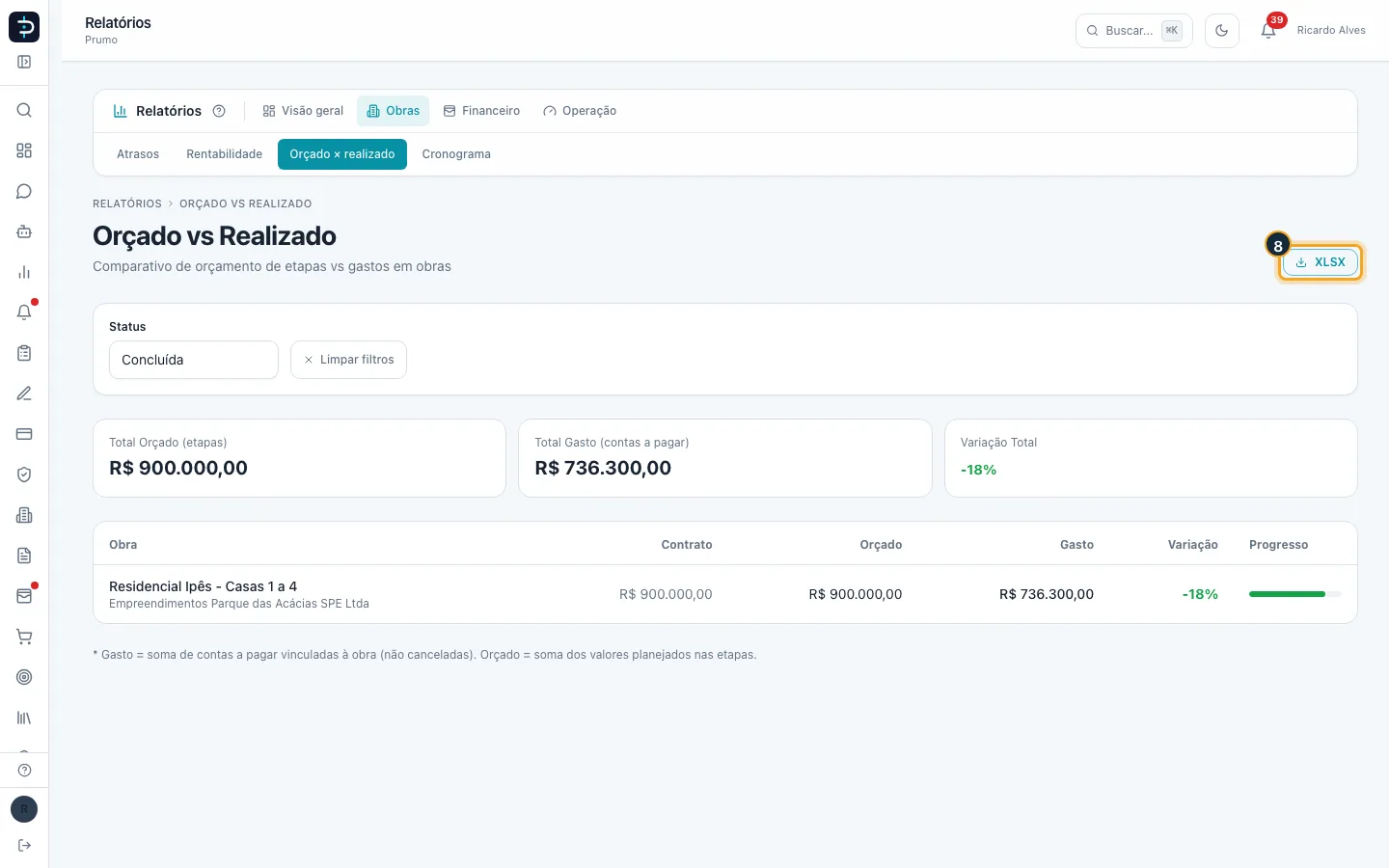Open the sidebar help question mark icon
This screenshot has width=1389, height=868.
pos(24,770)
